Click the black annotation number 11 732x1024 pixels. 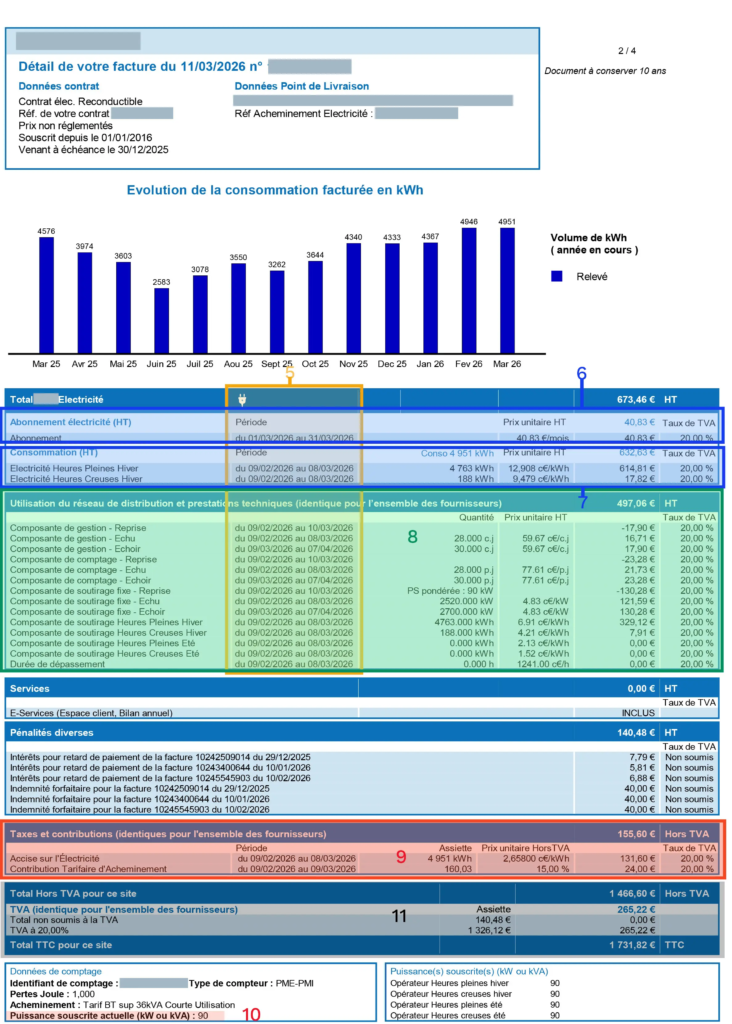pos(400,916)
